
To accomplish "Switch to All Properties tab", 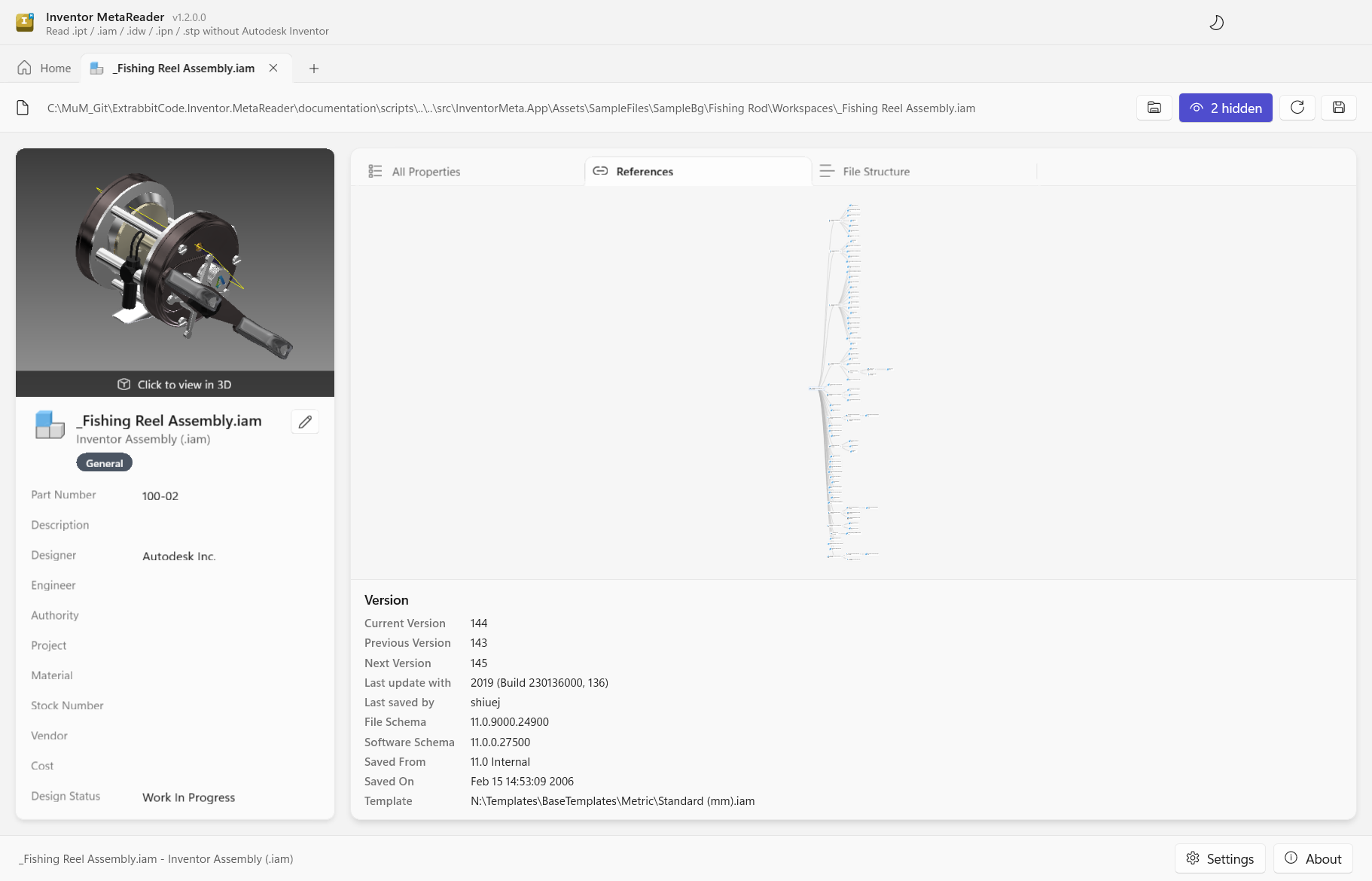I will 471,171.
